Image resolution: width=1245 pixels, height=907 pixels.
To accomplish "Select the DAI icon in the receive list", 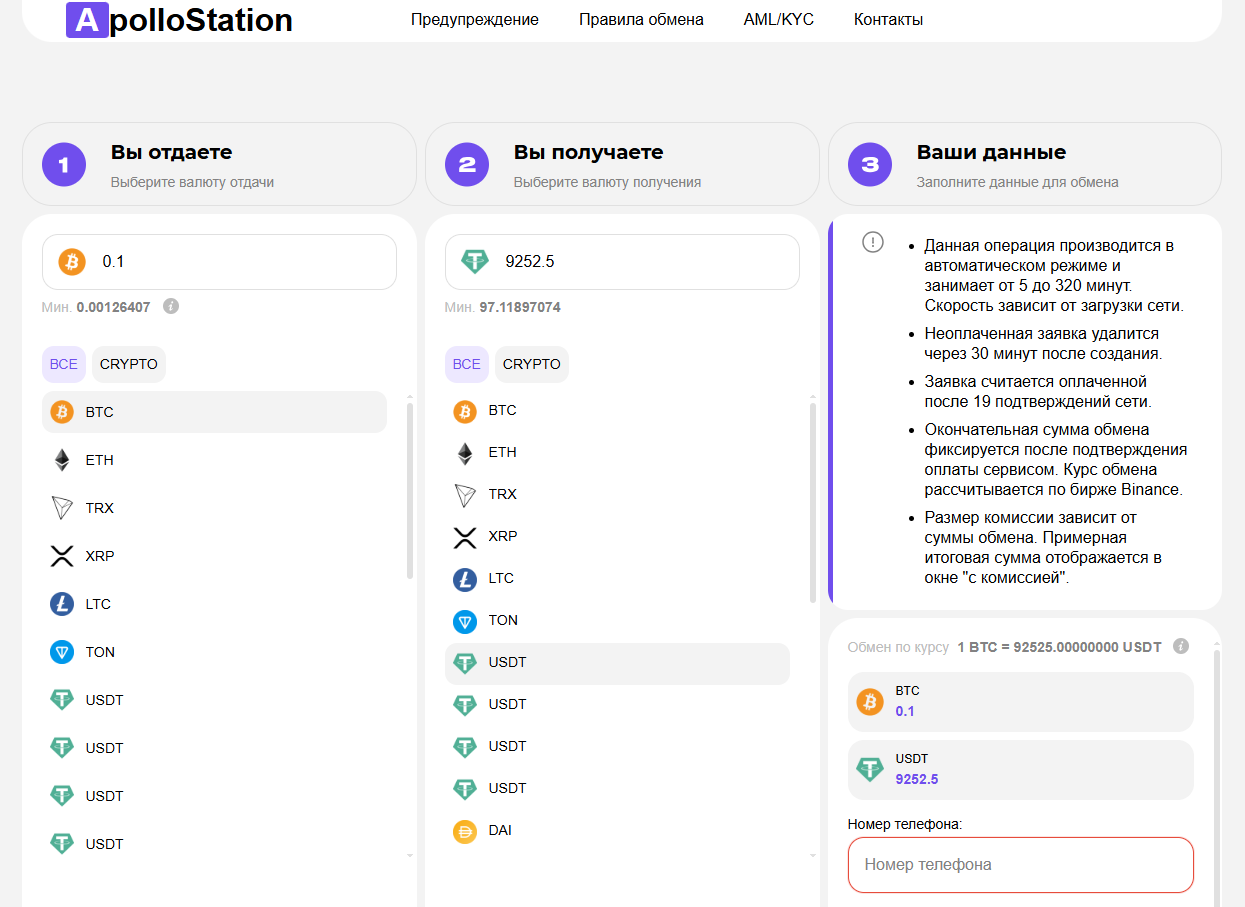I will pyautogui.click(x=465, y=831).
